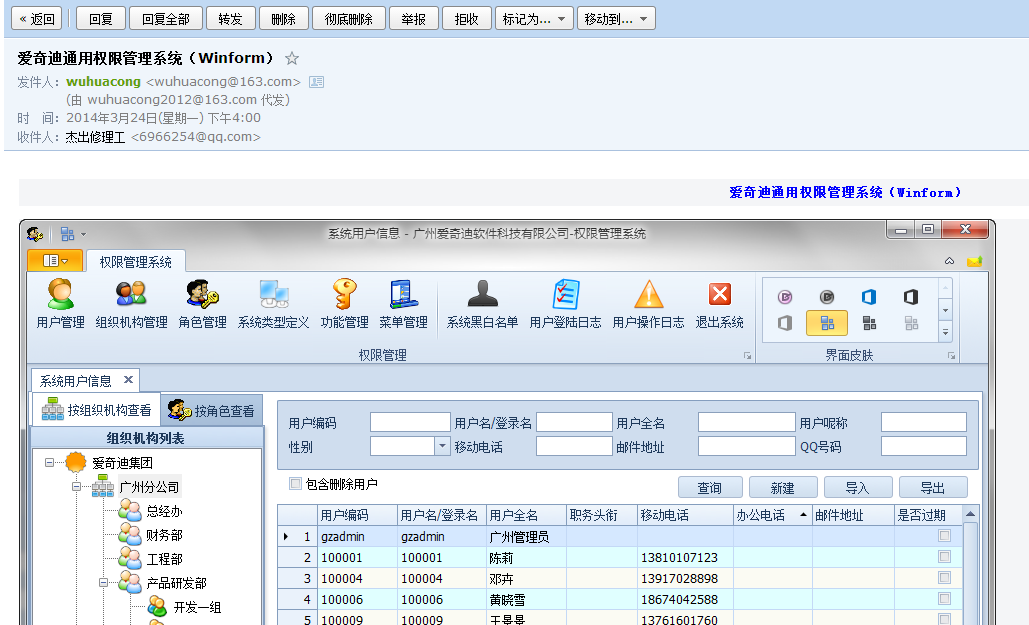
Task: Click the QQ号码 input field
Action: (x=923, y=446)
